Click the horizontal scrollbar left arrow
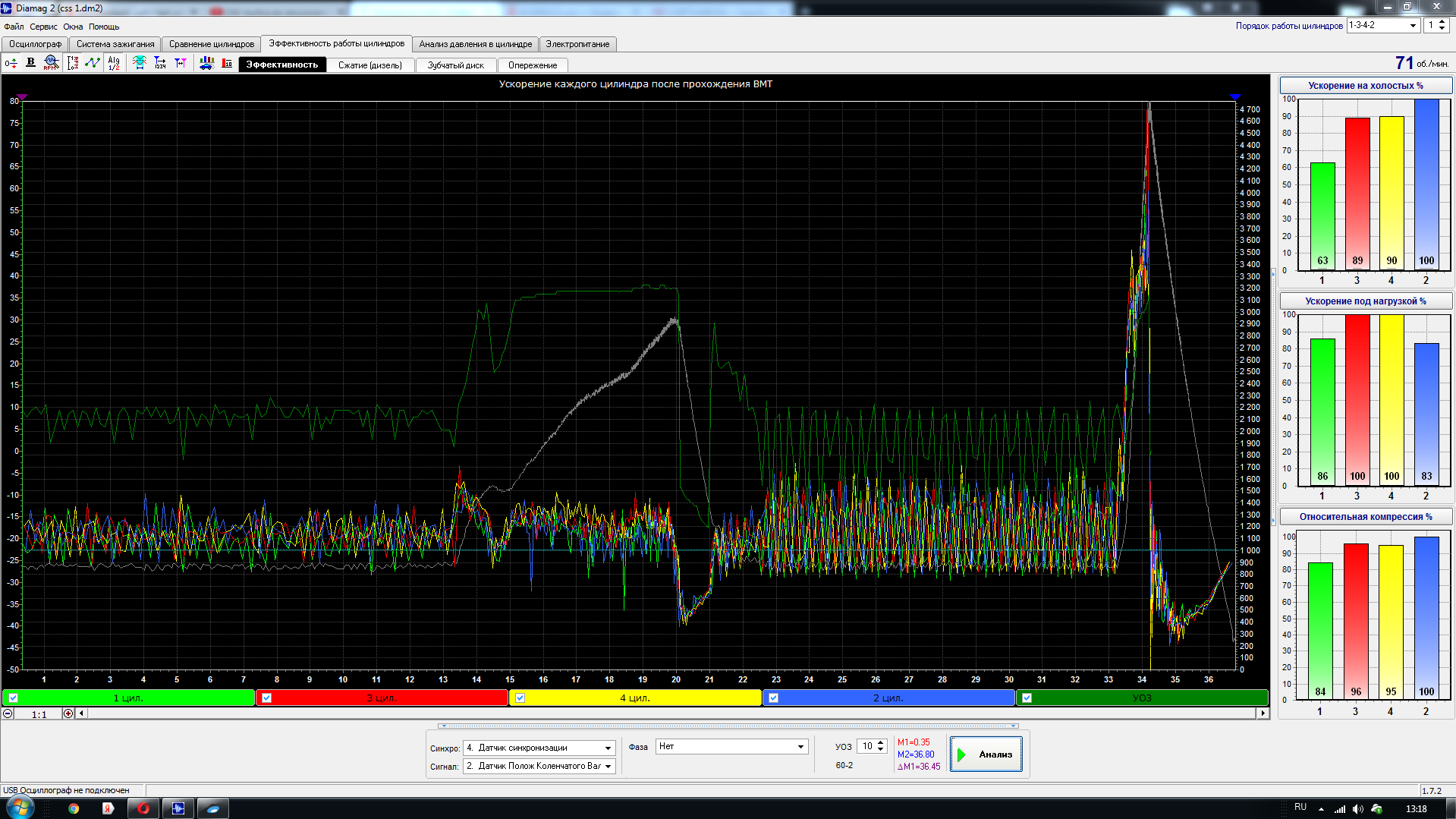The width and height of the screenshot is (1456, 819). point(82,713)
